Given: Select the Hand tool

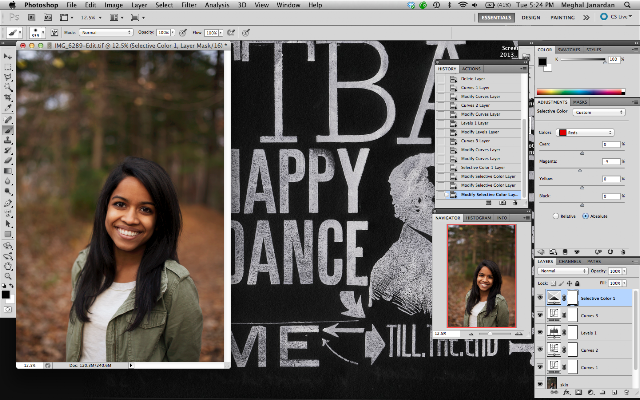Looking at the screenshot, I should [8, 266].
